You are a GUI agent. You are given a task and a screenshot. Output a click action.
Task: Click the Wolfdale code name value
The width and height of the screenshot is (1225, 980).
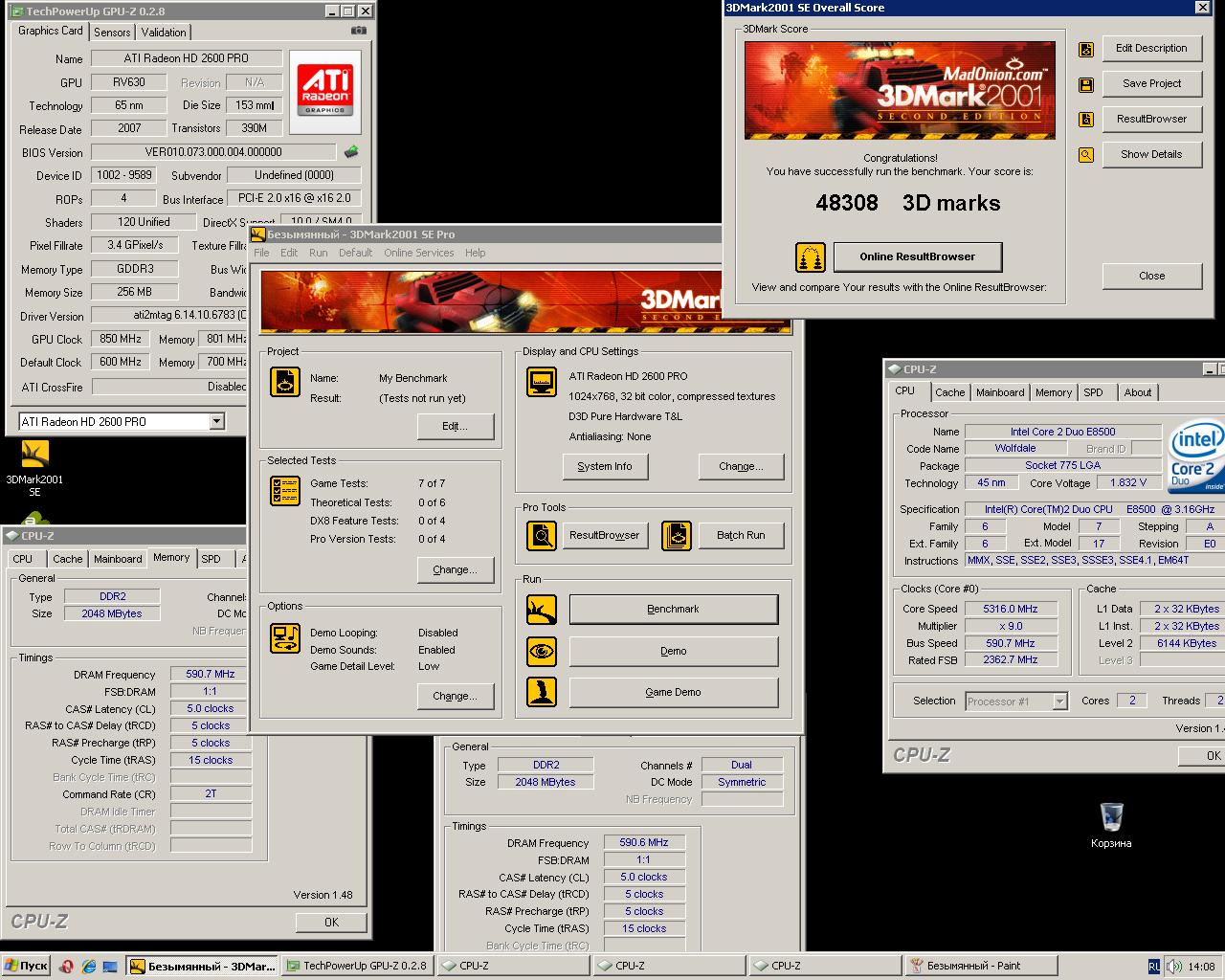pyautogui.click(x=1015, y=448)
